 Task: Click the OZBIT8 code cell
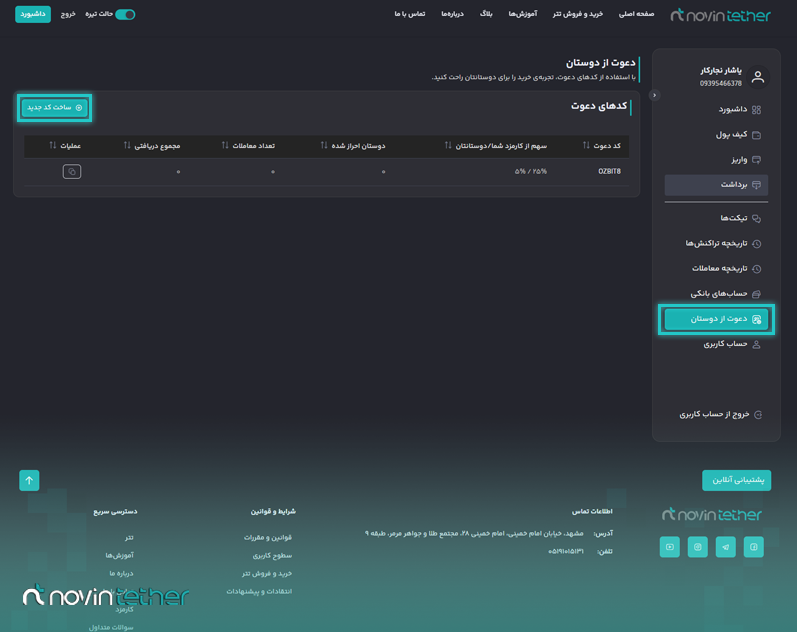coord(609,171)
